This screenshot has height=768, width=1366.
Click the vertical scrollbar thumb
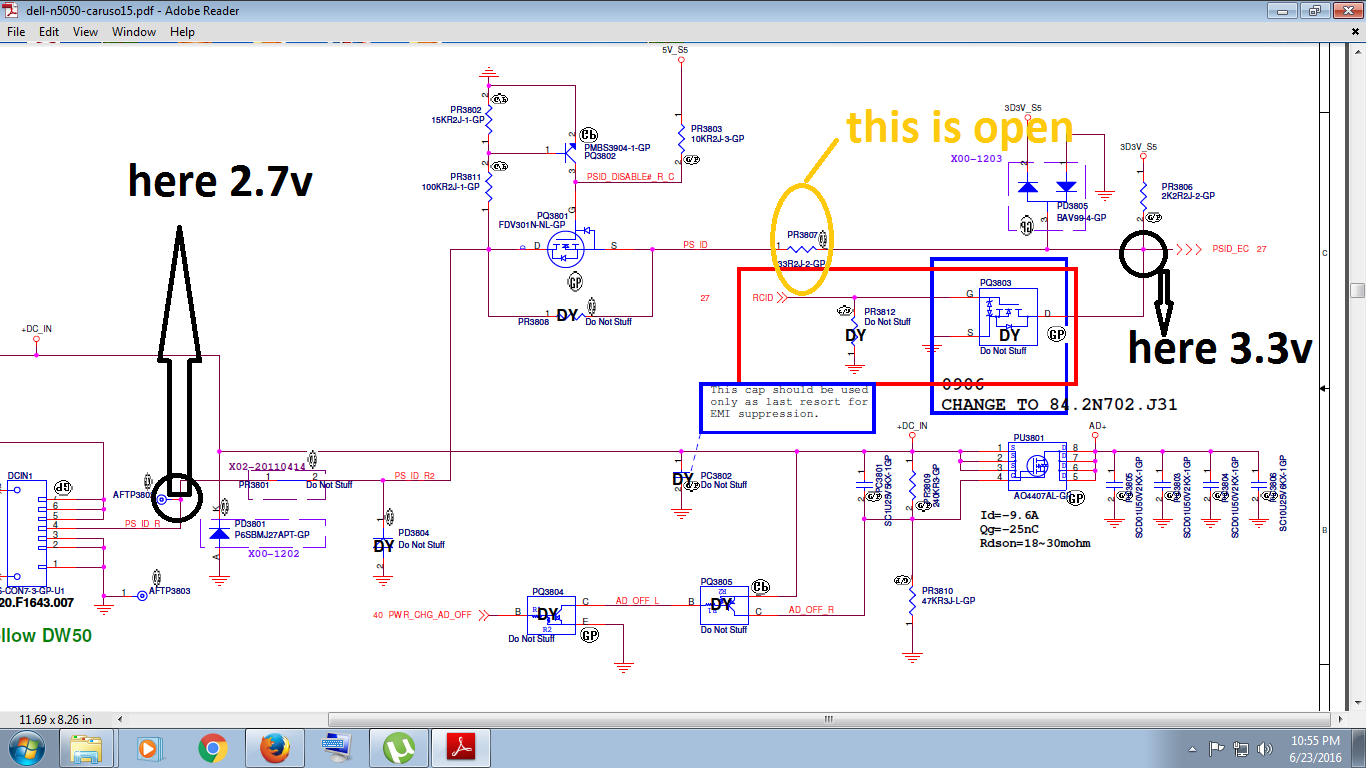coord(1357,291)
